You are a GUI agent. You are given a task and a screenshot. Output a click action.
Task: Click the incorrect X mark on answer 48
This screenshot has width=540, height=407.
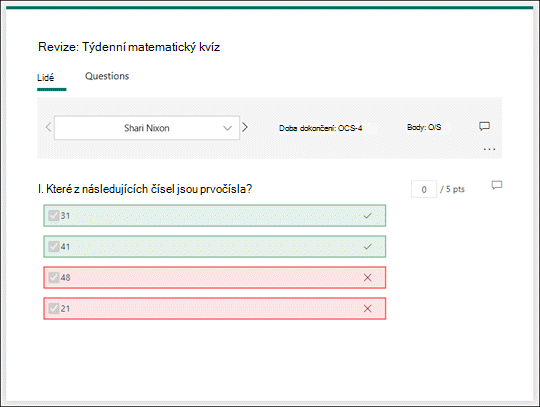(367, 278)
